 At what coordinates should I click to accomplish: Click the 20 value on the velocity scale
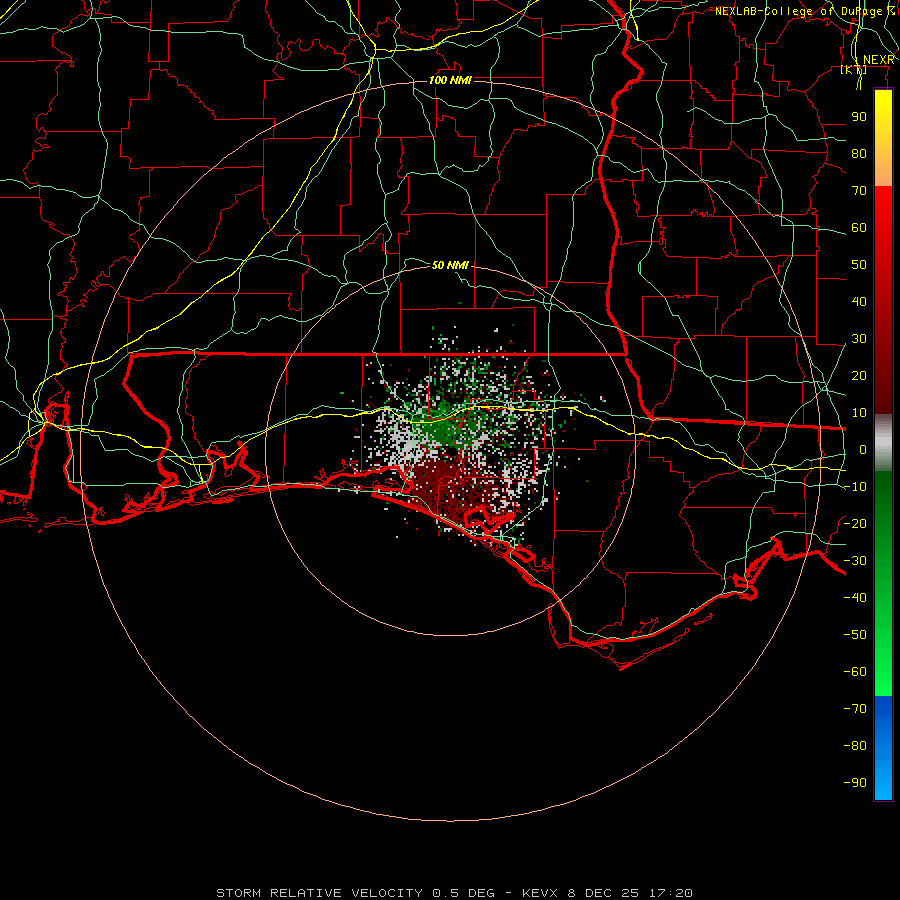point(859,376)
